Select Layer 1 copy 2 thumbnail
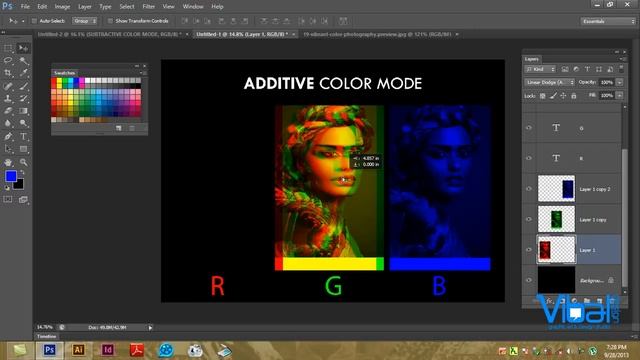 point(556,189)
